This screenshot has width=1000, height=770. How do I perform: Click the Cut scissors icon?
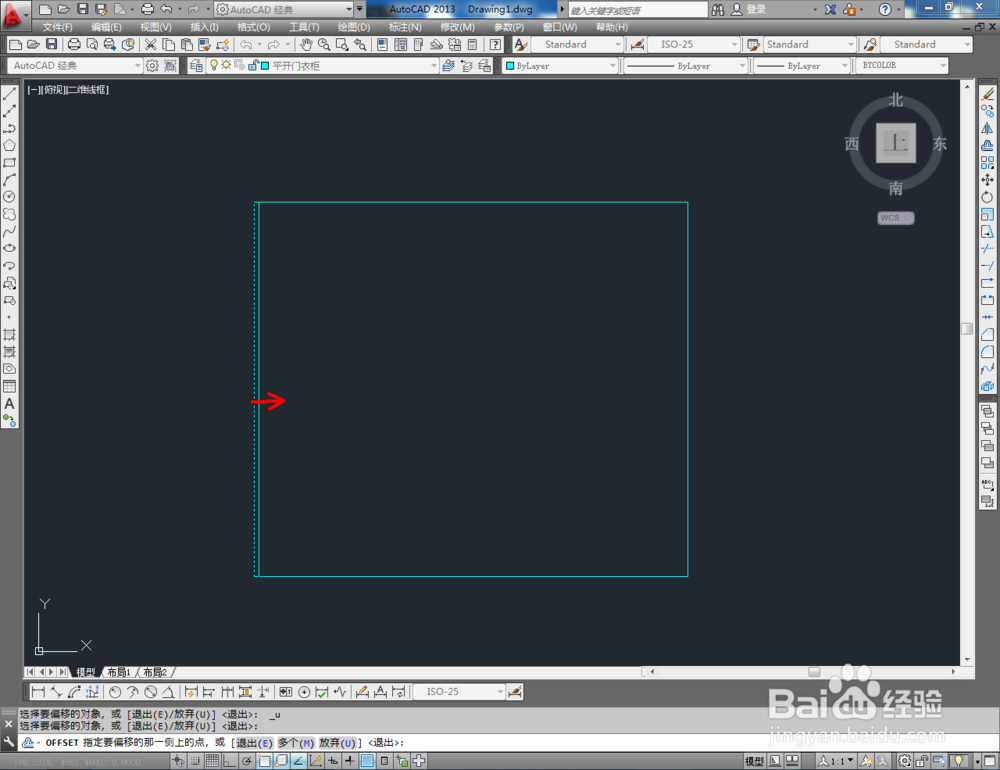[x=151, y=44]
